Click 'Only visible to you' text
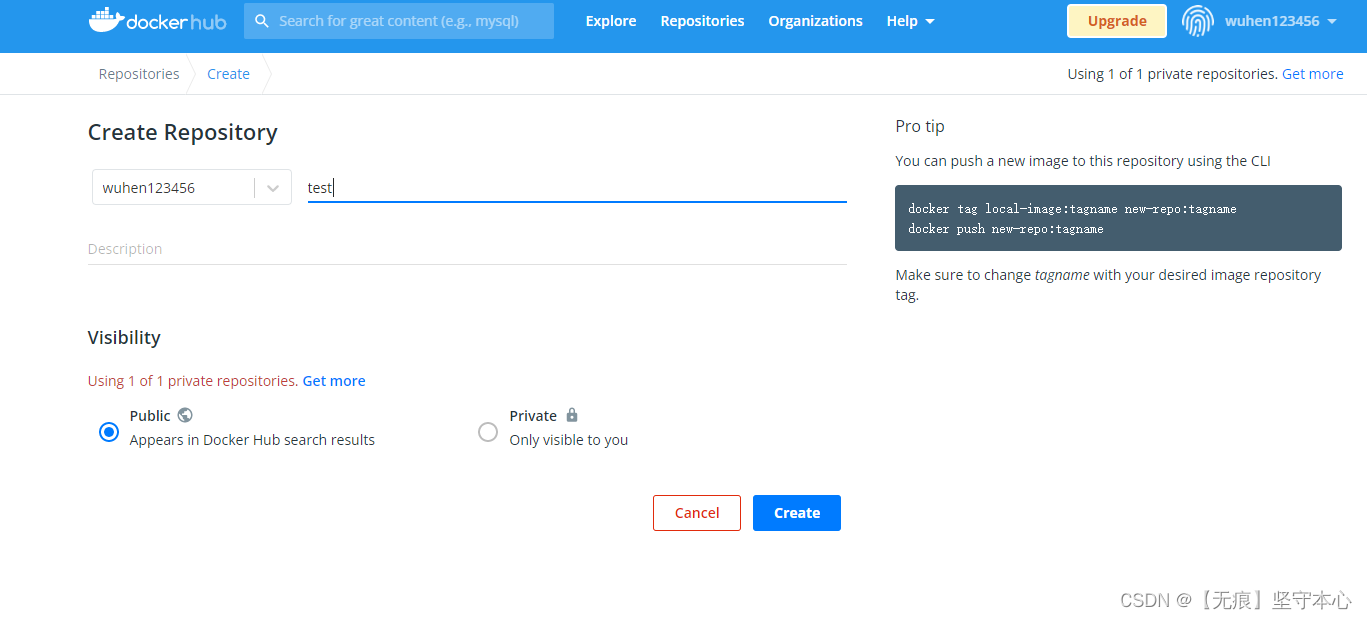Image resolution: width=1367 pixels, height=619 pixels. click(x=569, y=440)
